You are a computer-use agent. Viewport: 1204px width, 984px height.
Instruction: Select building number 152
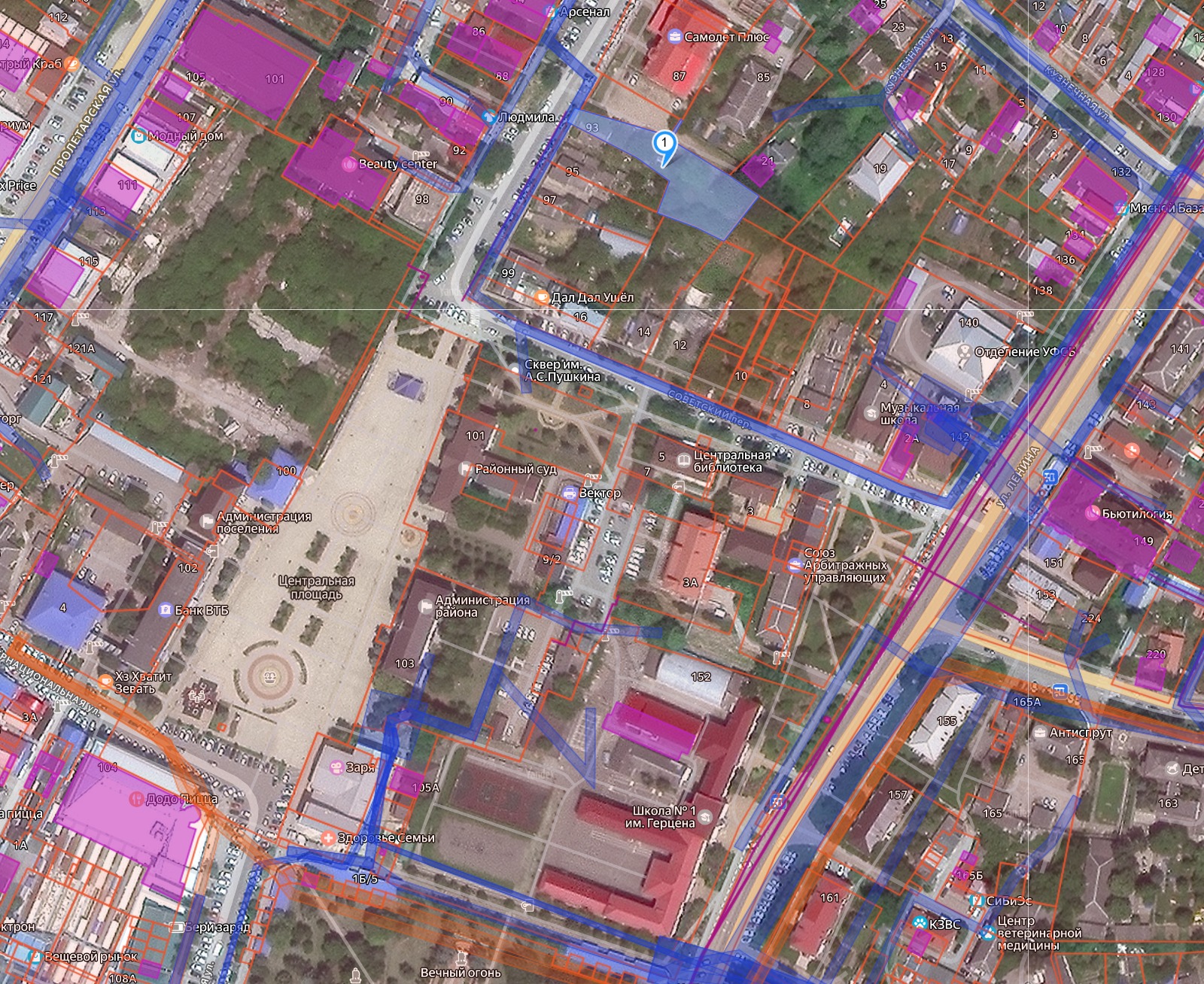coord(701,677)
